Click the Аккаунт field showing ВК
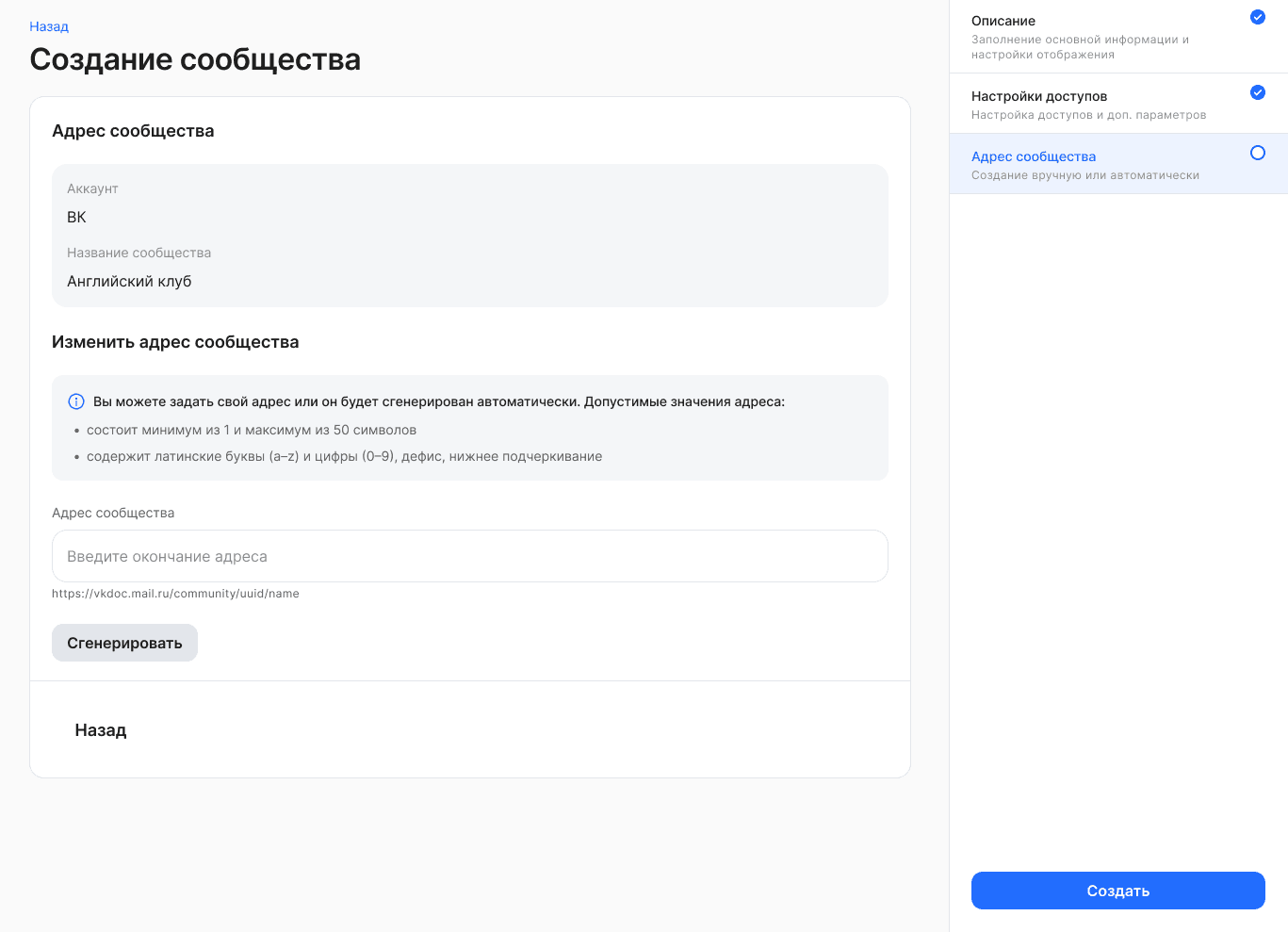Image resolution: width=1288 pixels, height=932 pixels. [469, 217]
